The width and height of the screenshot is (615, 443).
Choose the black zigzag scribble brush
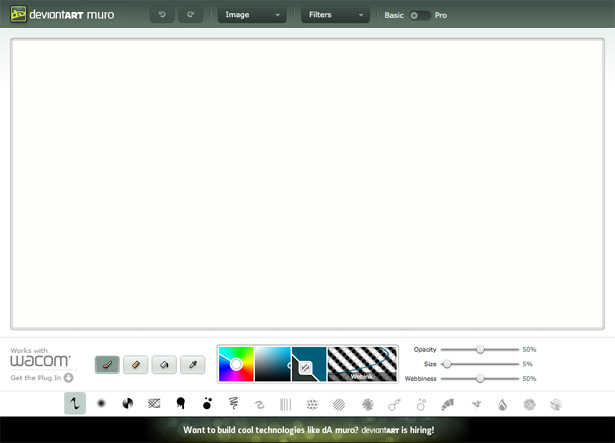[x=233, y=403]
